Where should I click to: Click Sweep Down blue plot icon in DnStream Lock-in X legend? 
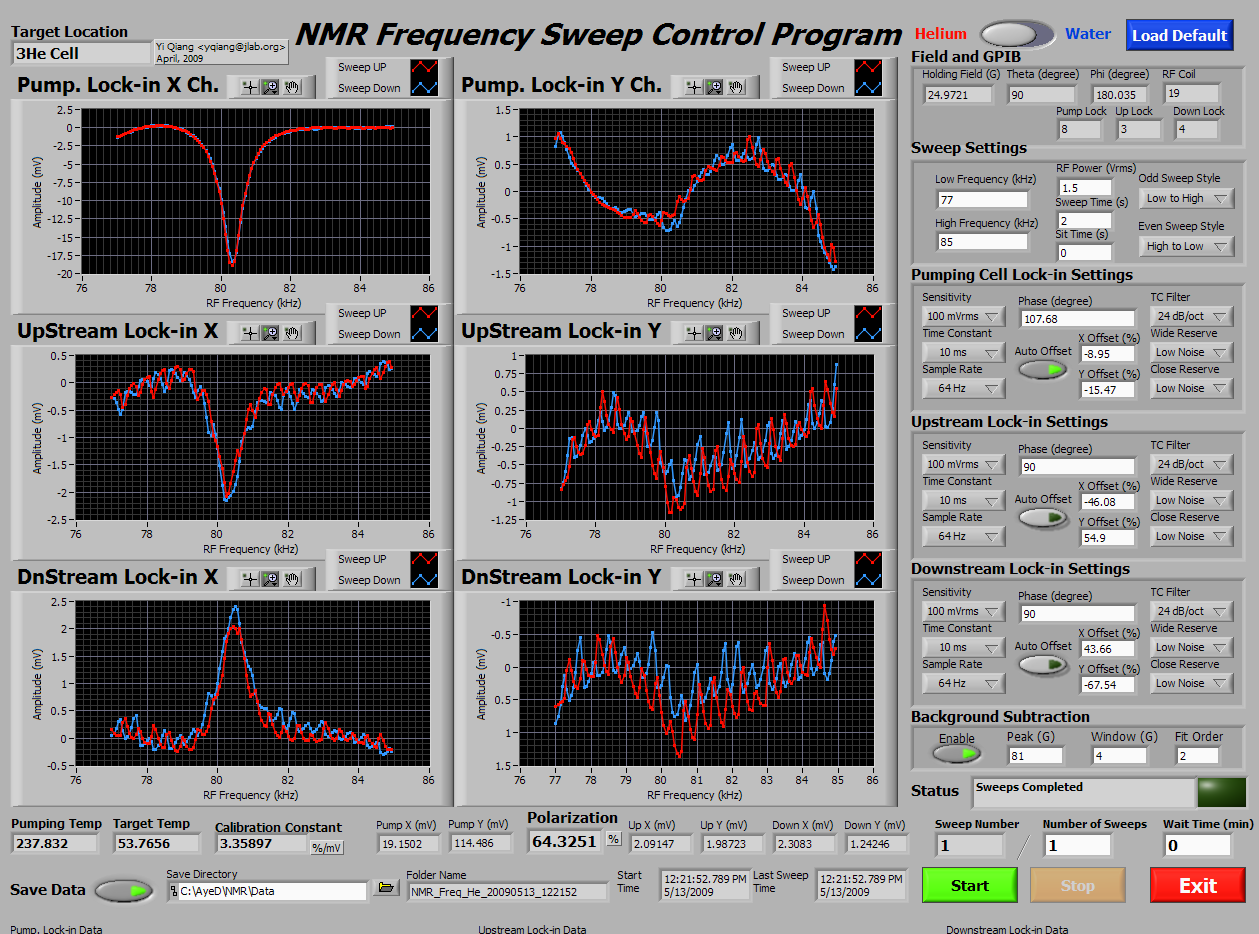(422, 579)
